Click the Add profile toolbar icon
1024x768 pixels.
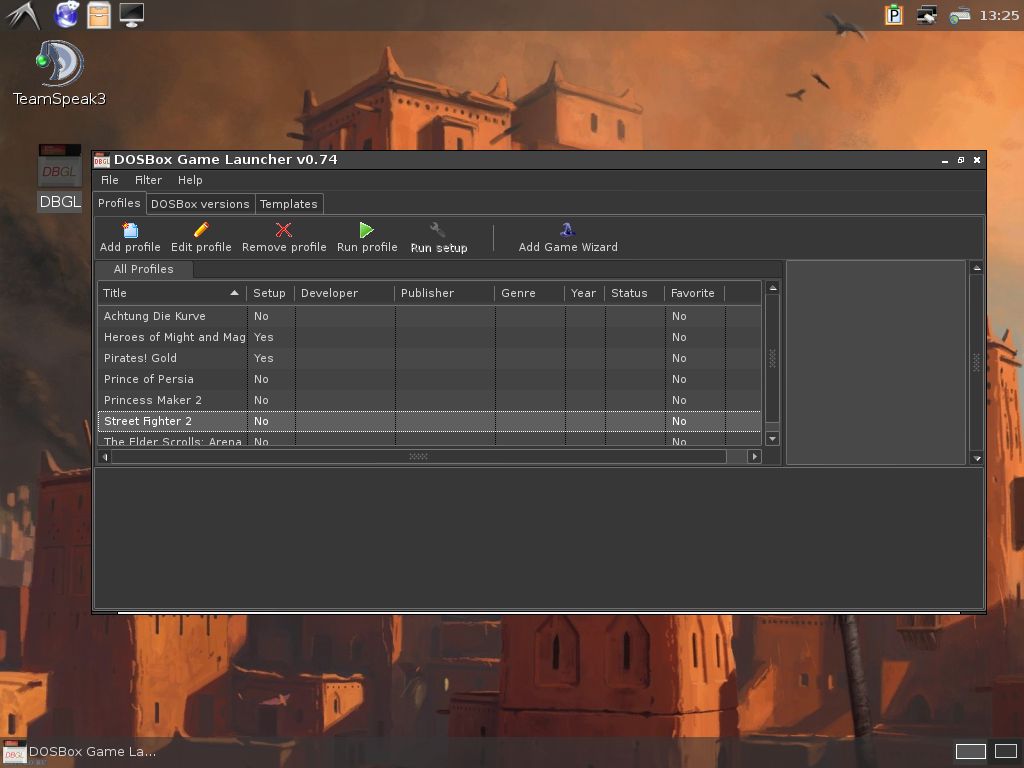130,230
